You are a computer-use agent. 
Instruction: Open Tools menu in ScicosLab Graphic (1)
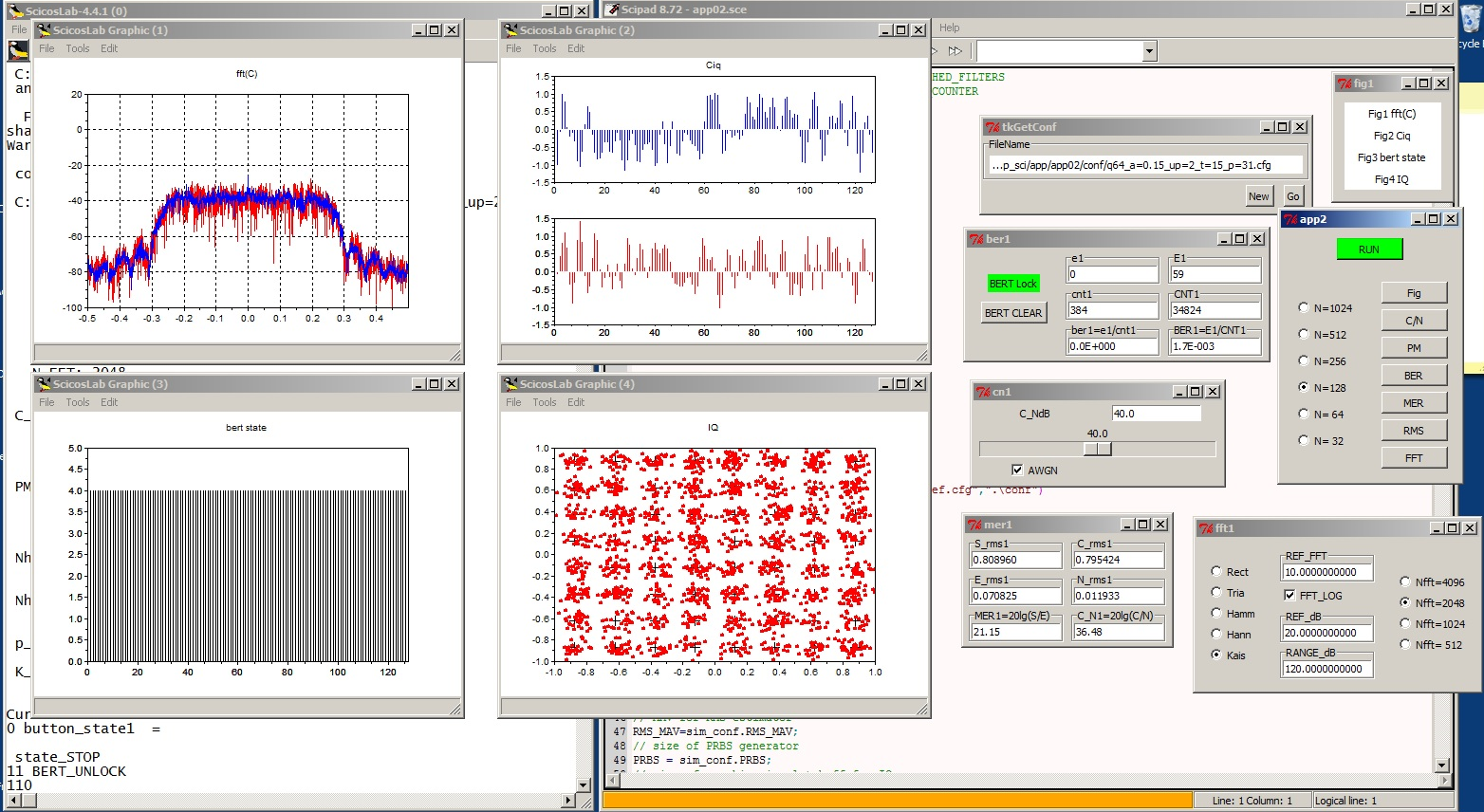[x=78, y=48]
